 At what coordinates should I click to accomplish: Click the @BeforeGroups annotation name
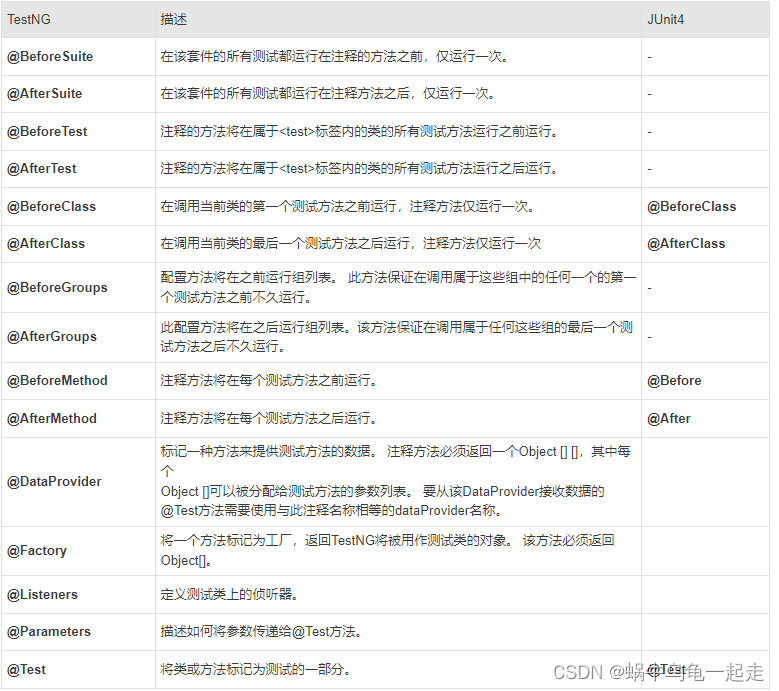click(57, 288)
